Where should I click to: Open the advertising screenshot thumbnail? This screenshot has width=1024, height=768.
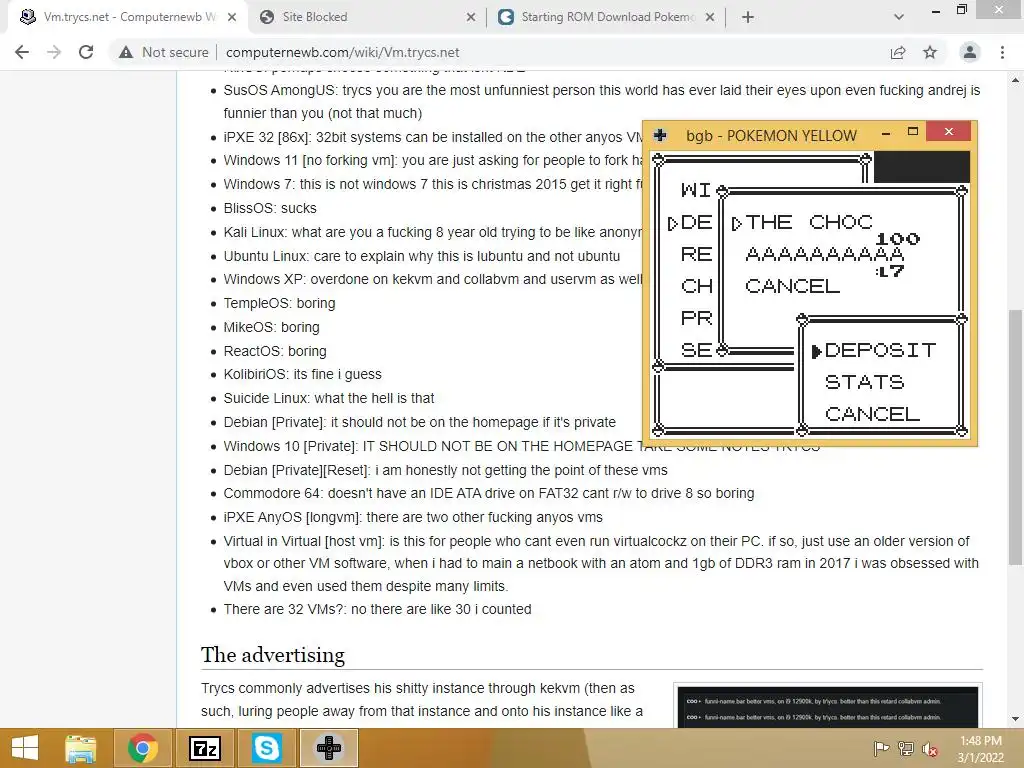827,707
